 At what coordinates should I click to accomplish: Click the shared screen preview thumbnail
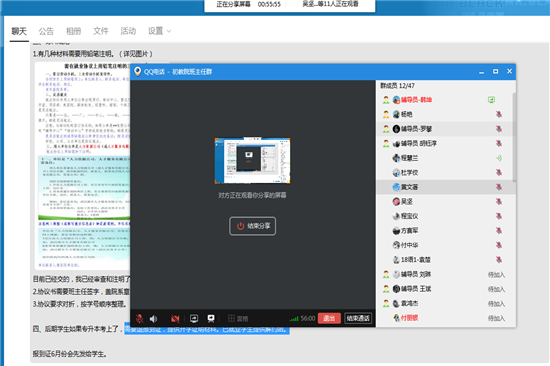coord(253,161)
